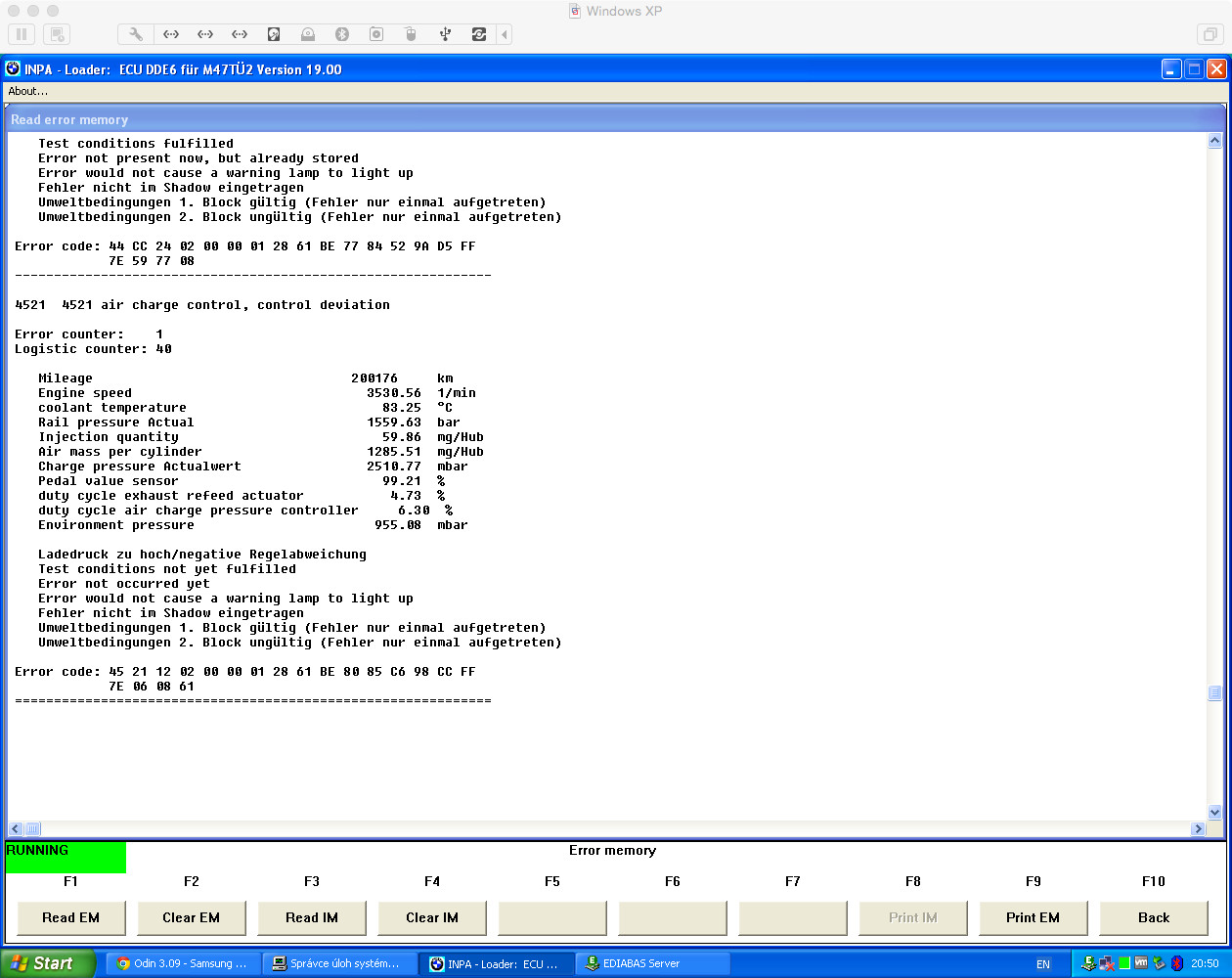Click the USB device icon in VM toolbar
1232x978 pixels.
click(x=445, y=34)
